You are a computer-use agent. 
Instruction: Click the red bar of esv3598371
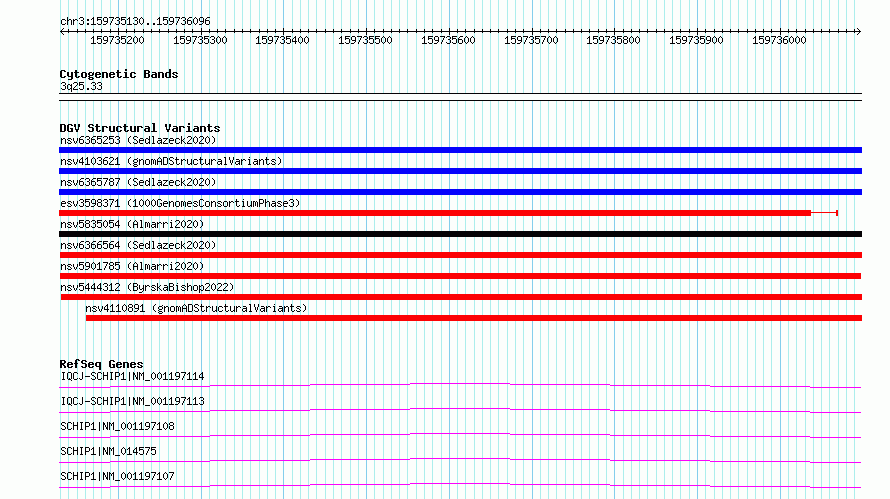click(435, 213)
